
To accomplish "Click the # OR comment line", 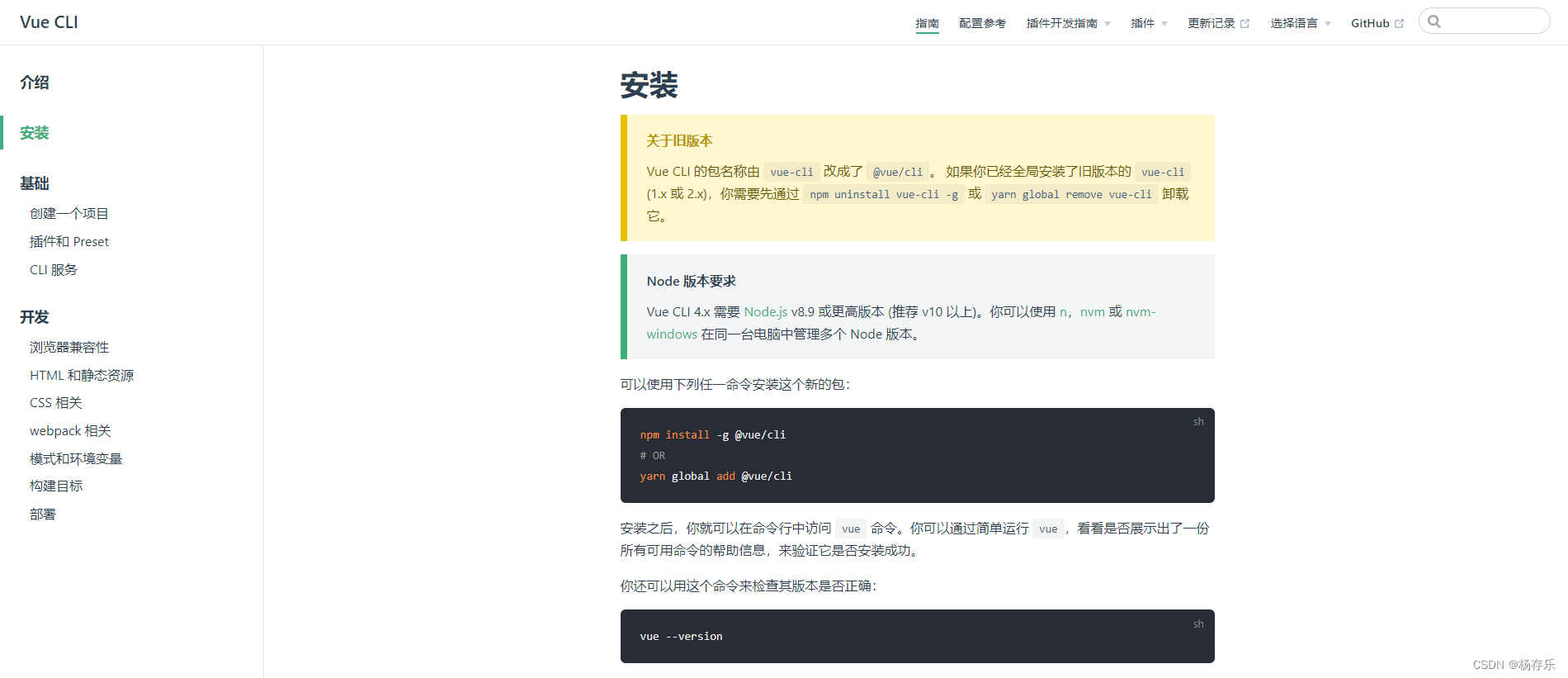I will click(x=652, y=456).
